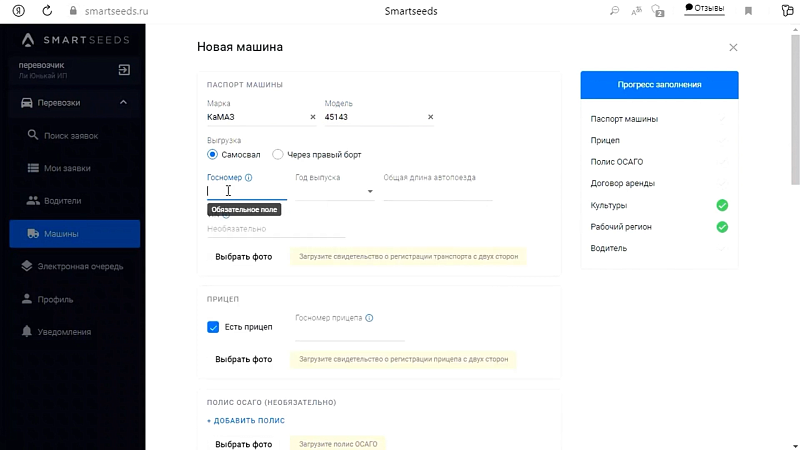Viewport: 800px width, 450px height.
Task: Click Выбрать фото in Паспорт машины section
Action: tap(243, 257)
